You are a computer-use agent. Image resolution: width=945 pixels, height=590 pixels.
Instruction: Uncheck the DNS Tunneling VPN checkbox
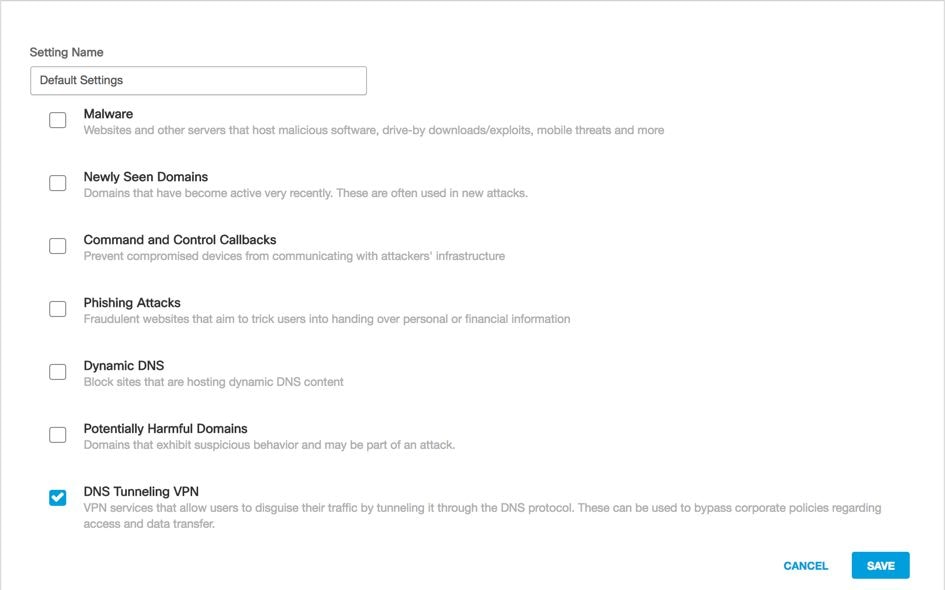coord(58,498)
